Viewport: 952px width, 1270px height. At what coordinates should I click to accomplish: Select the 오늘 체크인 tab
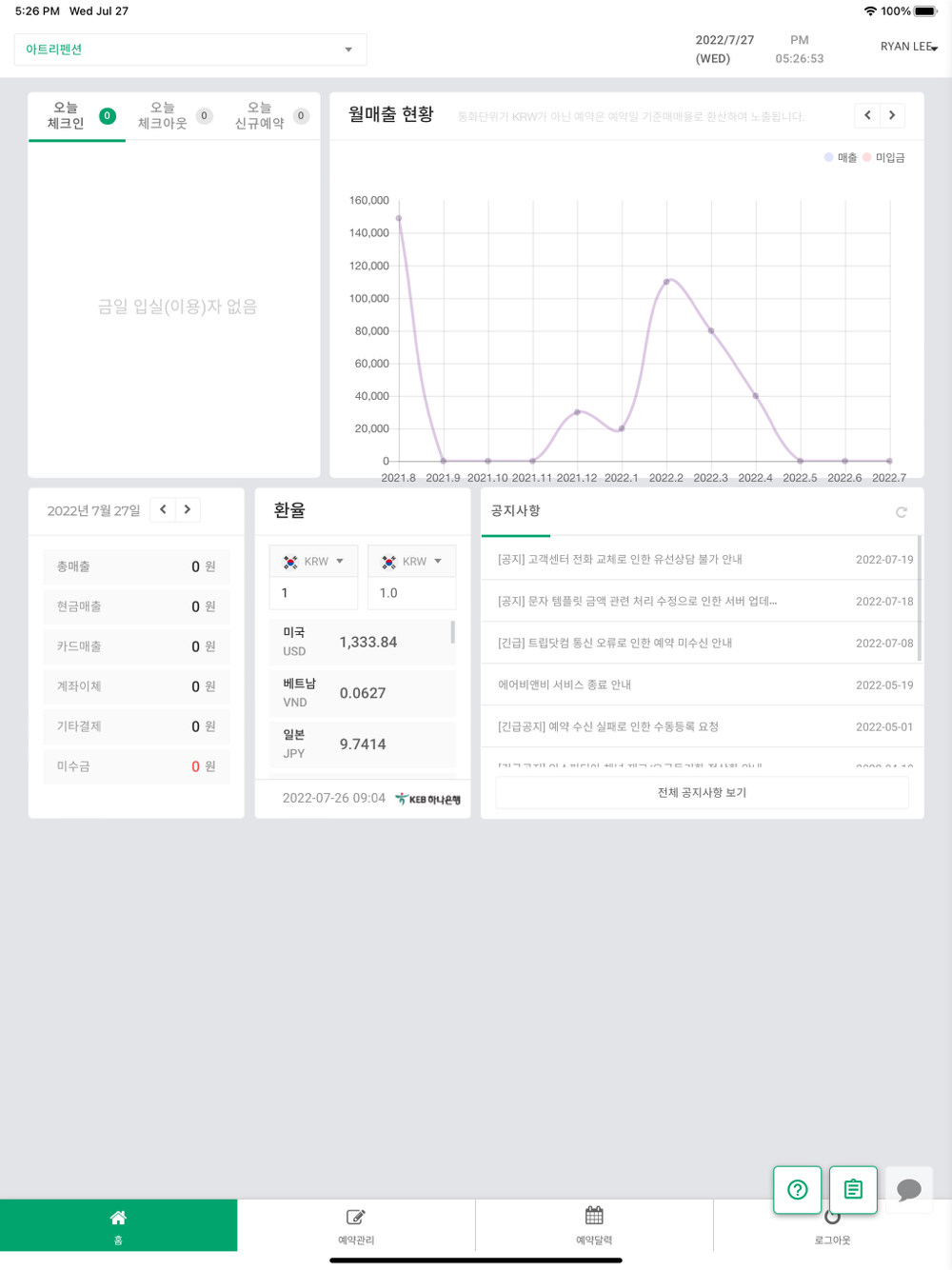click(77, 116)
